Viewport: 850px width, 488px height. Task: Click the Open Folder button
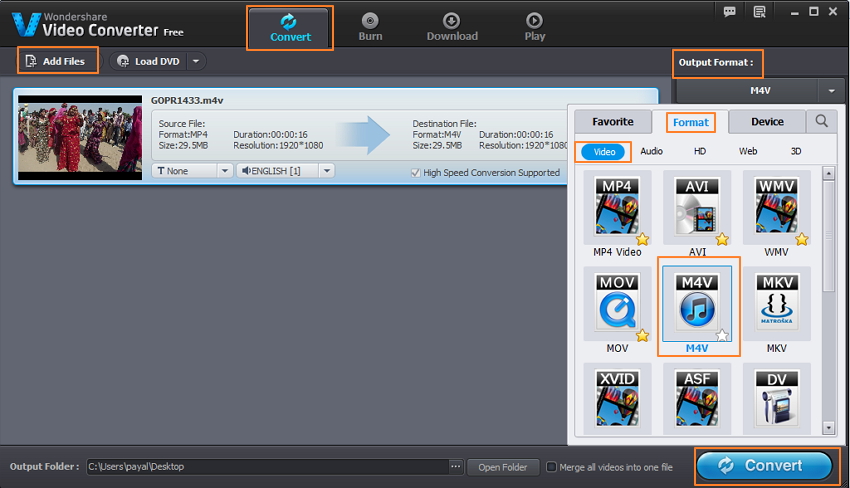pyautogui.click(x=502, y=467)
